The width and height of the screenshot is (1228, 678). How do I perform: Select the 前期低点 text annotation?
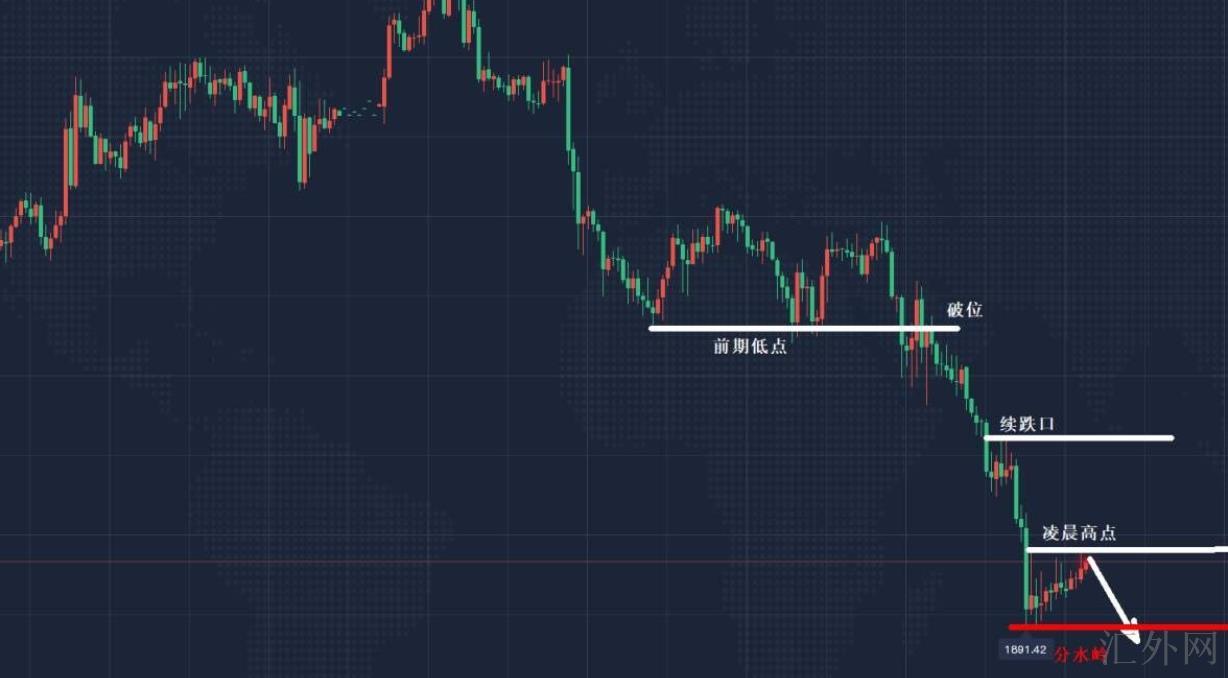[749, 346]
